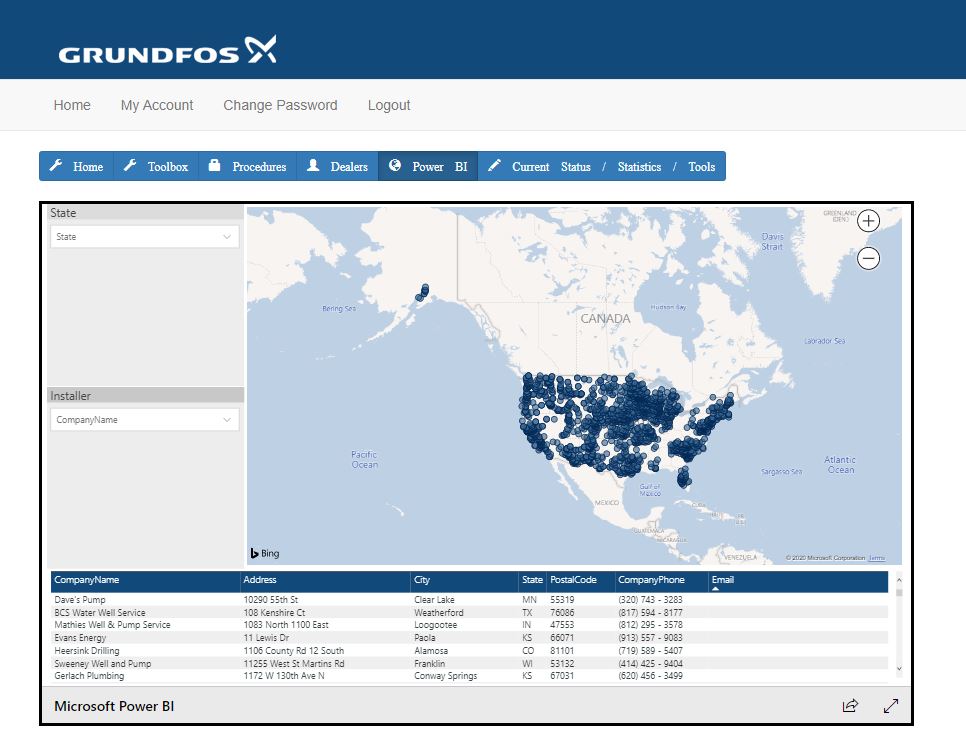This screenshot has height=750, width=966.
Task: Open the Dealers tab
Action: (338, 166)
